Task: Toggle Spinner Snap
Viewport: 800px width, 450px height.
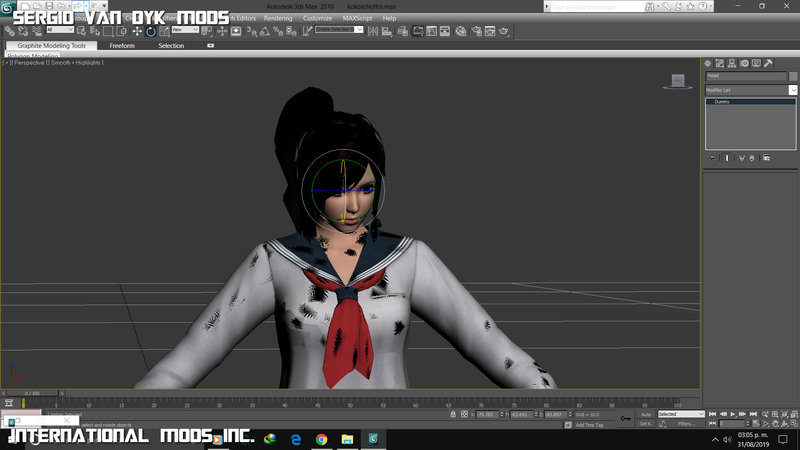Action: click(291, 31)
